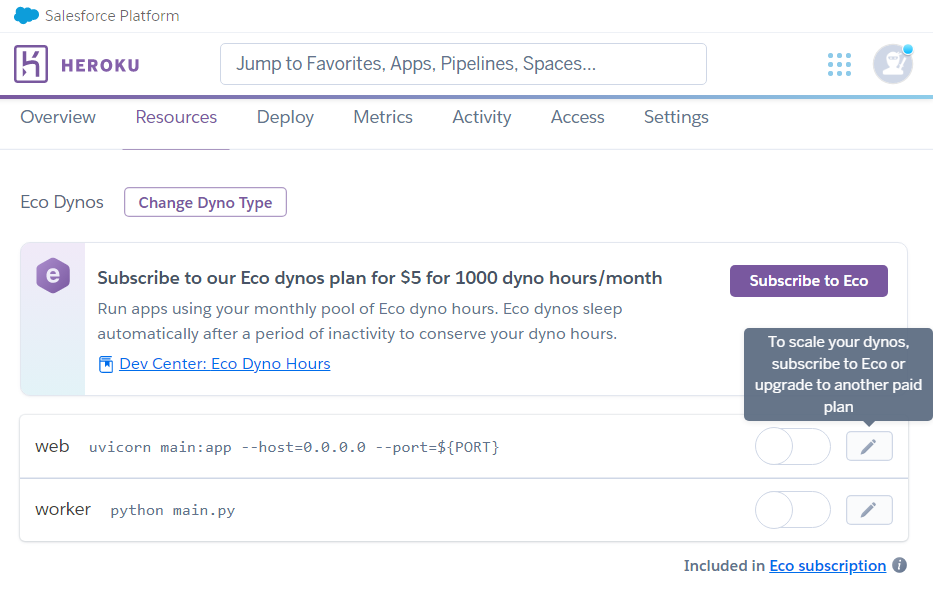The image size is (933, 589).
Task: View the Activity tab
Action: tap(481, 117)
